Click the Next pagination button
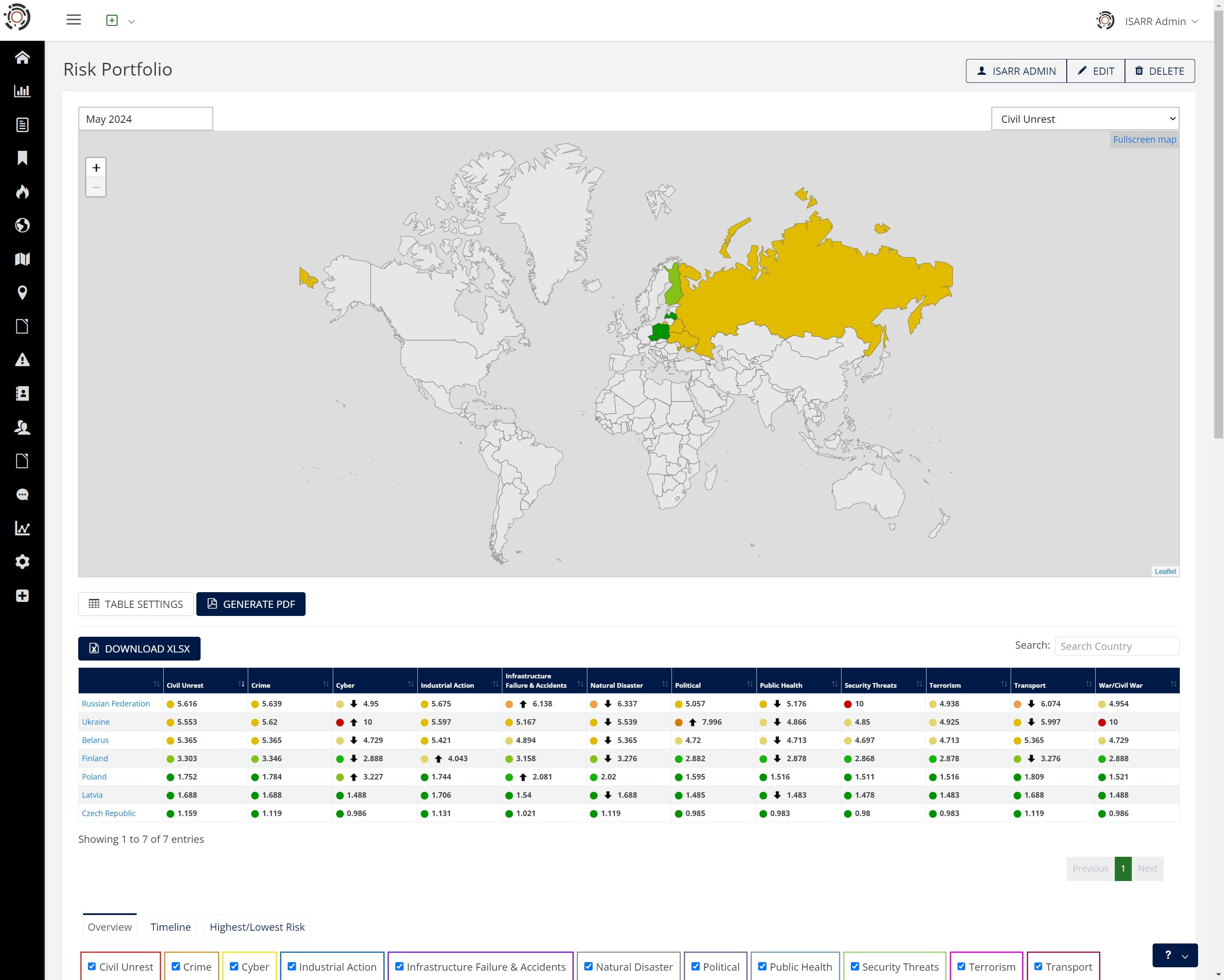Screen dimensions: 1224x980 [1147, 868]
